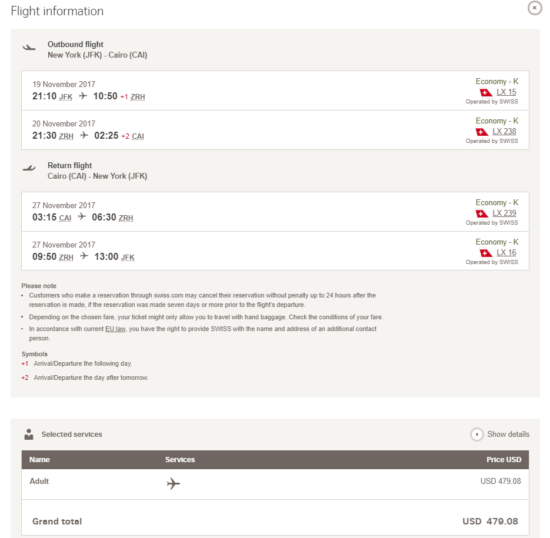This screenshot has width=550, height=538.
Task: Open the LX 238 flight number link
Action: 504,132
